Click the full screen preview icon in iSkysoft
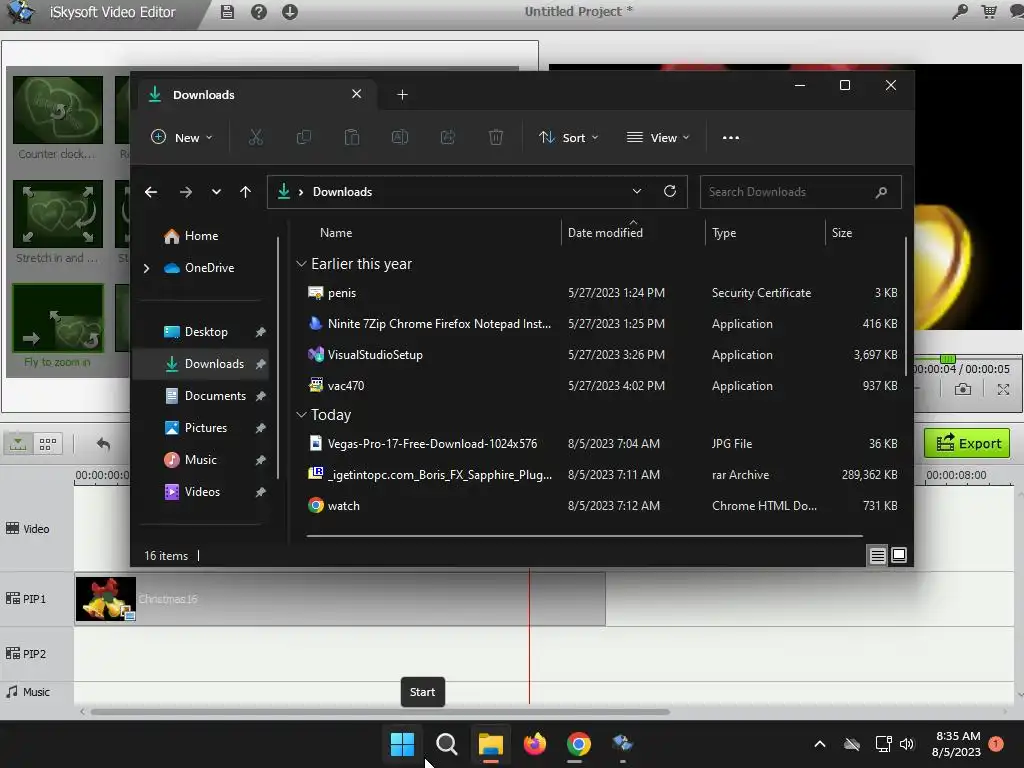This screenshot has width=1024, height=768. [x=1003, y=390]
